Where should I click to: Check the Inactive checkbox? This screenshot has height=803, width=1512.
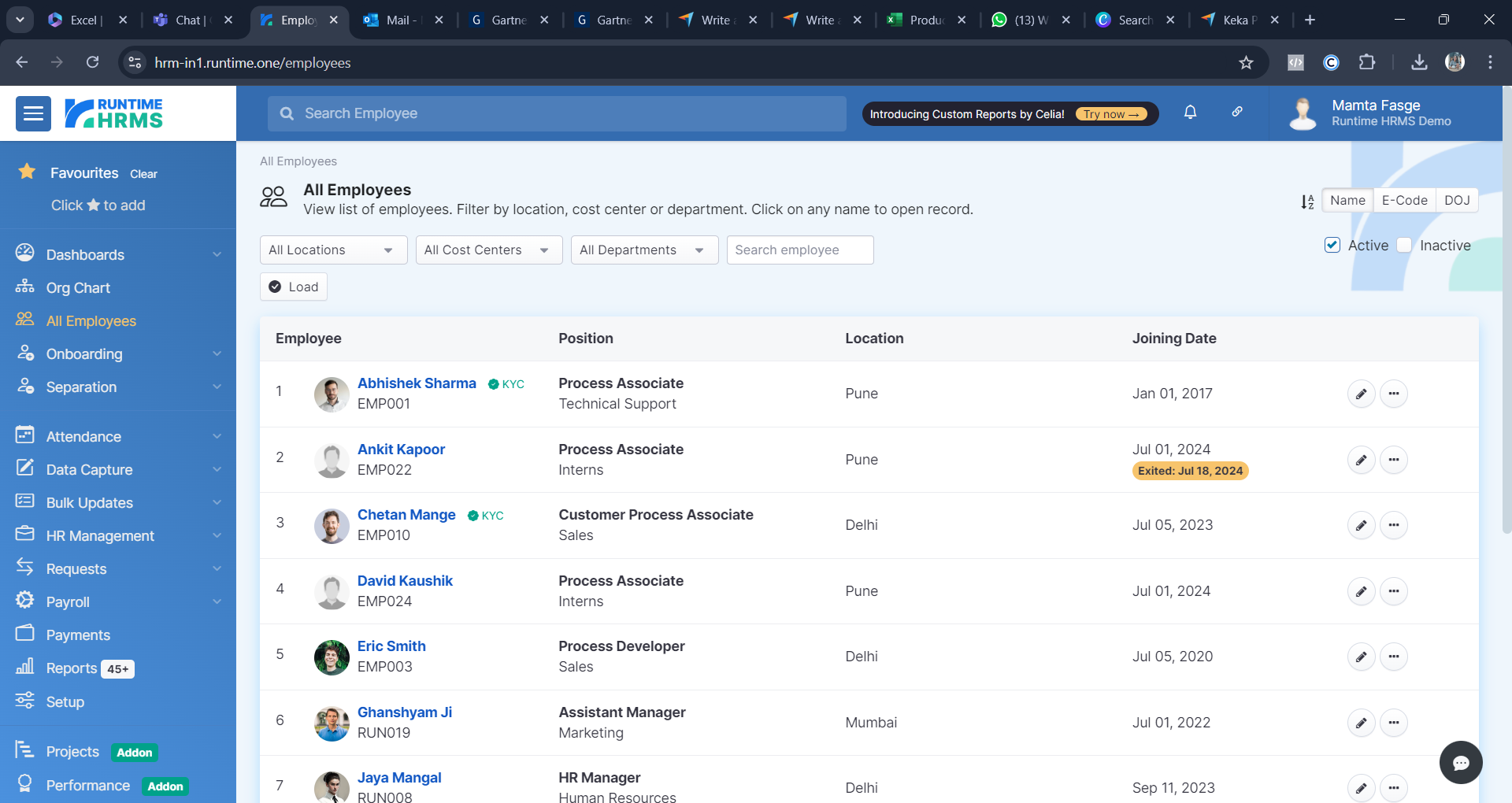[1404, 246]
